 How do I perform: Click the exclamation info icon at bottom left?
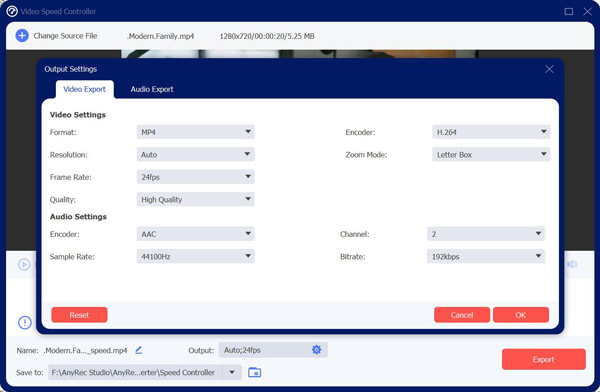click(25, 322)
